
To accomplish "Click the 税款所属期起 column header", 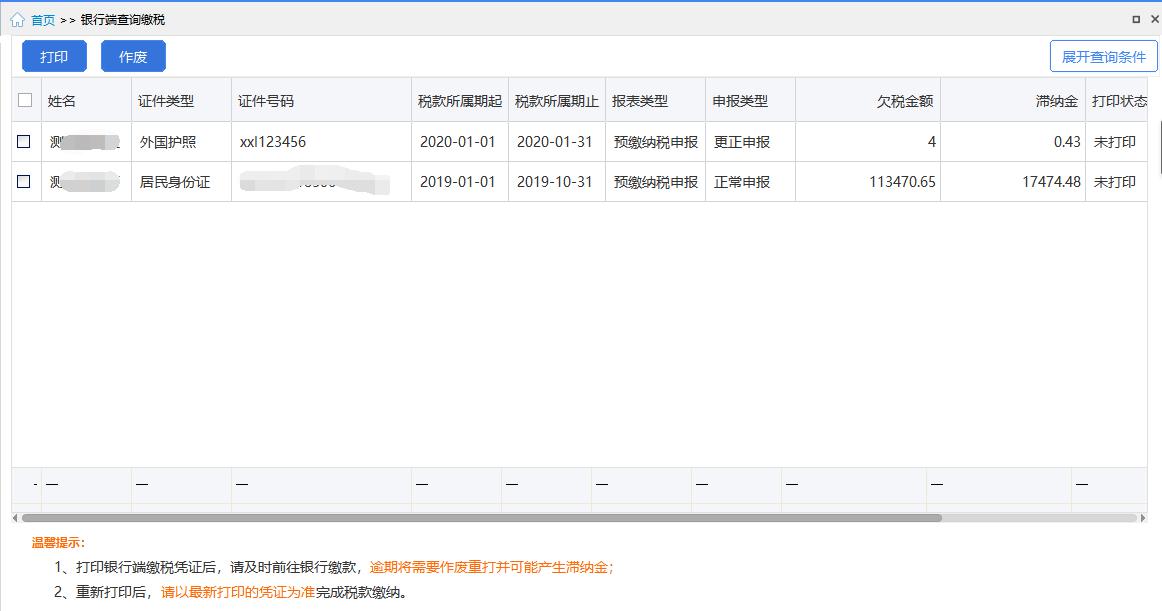I will coord(459,101).
